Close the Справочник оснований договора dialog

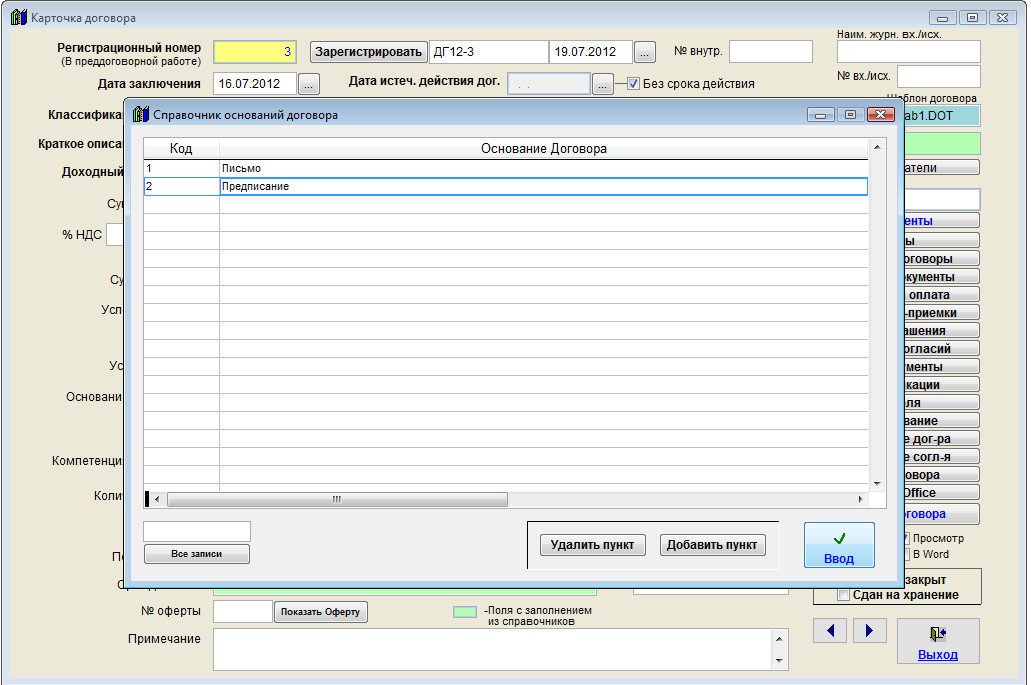(x=880, y=115)
